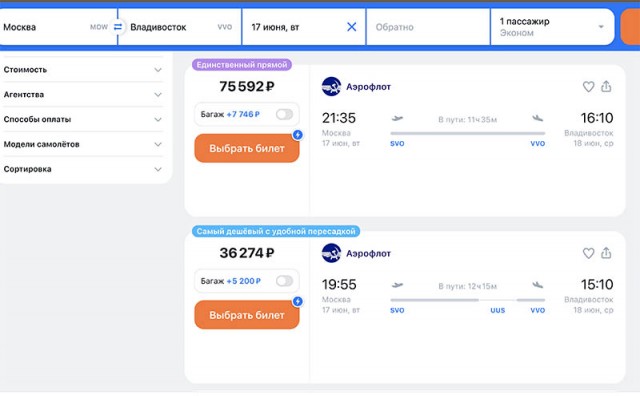Viewport: 640px width, 396px height.
Task: Click SVO code on connecting flight
Action: [397, 310]
